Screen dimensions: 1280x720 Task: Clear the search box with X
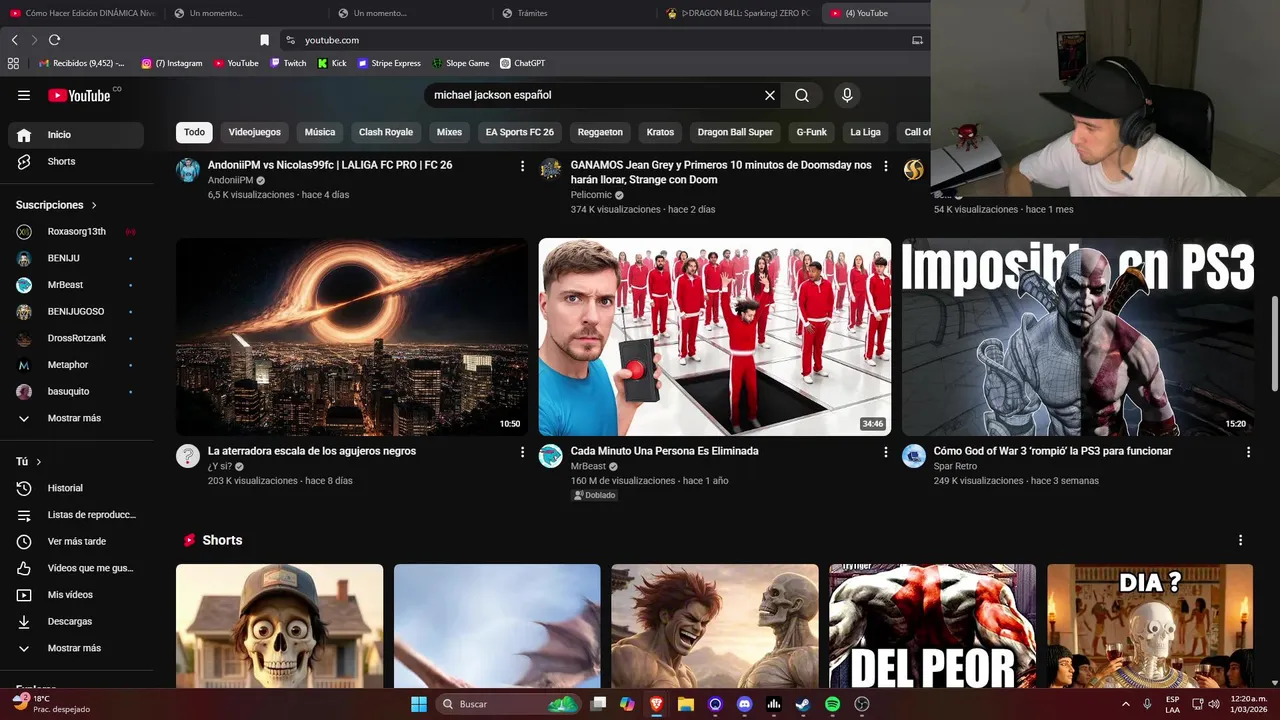click(x=770, y=95)
